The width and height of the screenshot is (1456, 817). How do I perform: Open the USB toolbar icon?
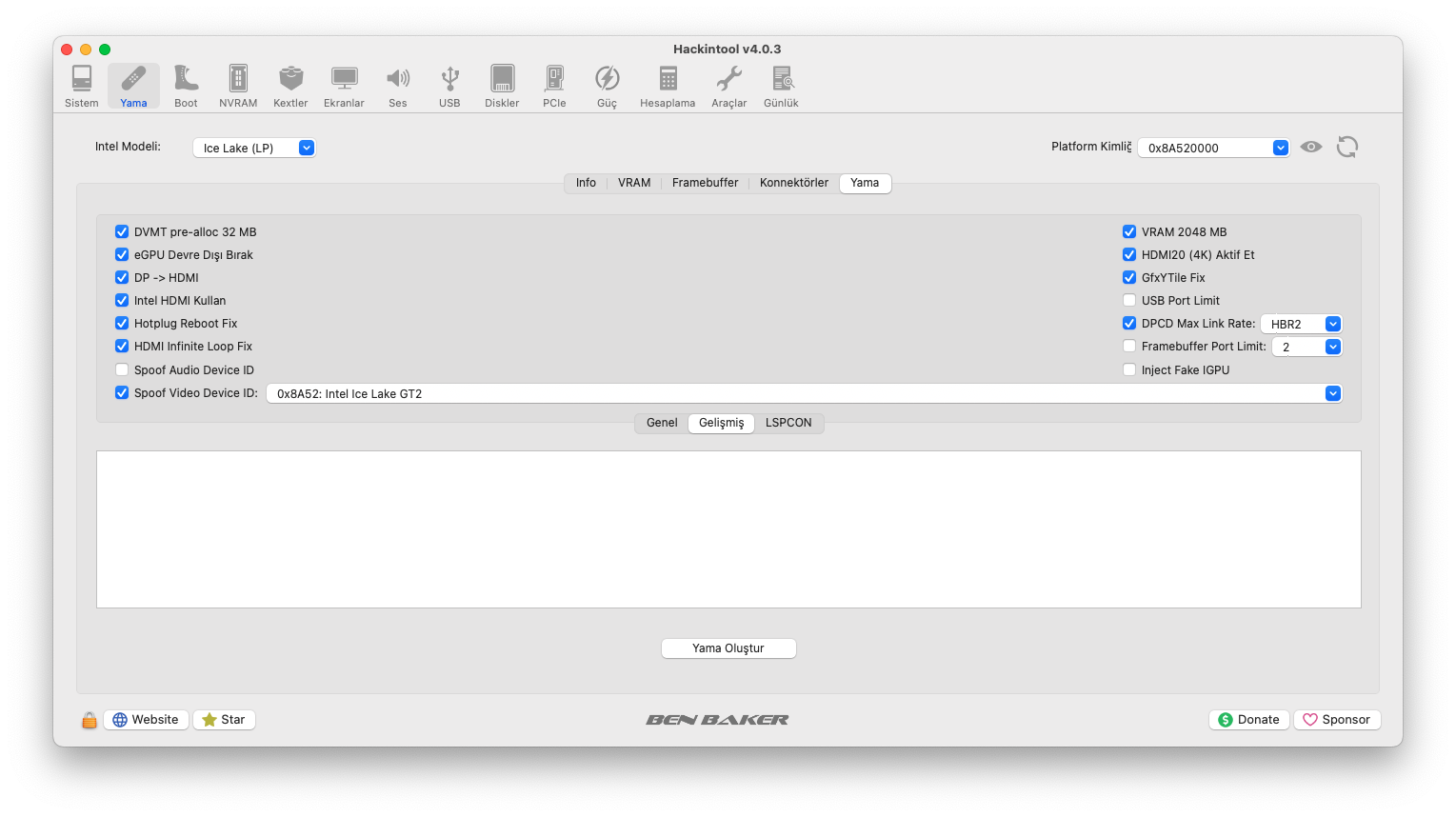click(449, 86)
